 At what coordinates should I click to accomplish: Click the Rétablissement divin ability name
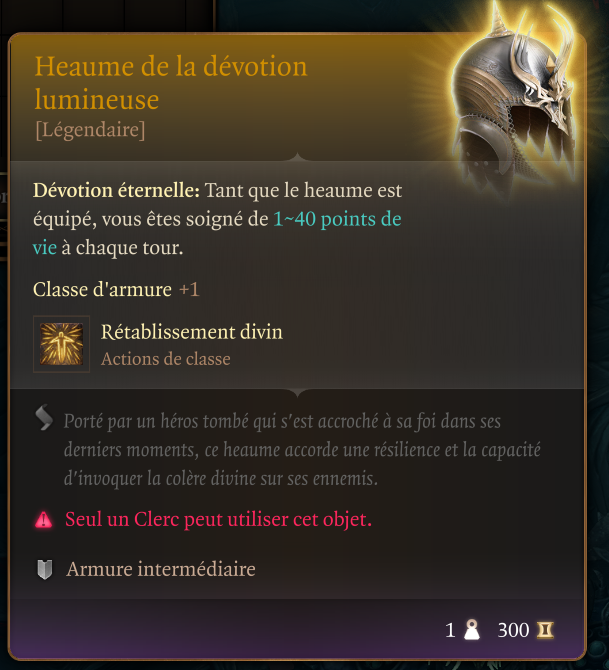click(191, 332)
